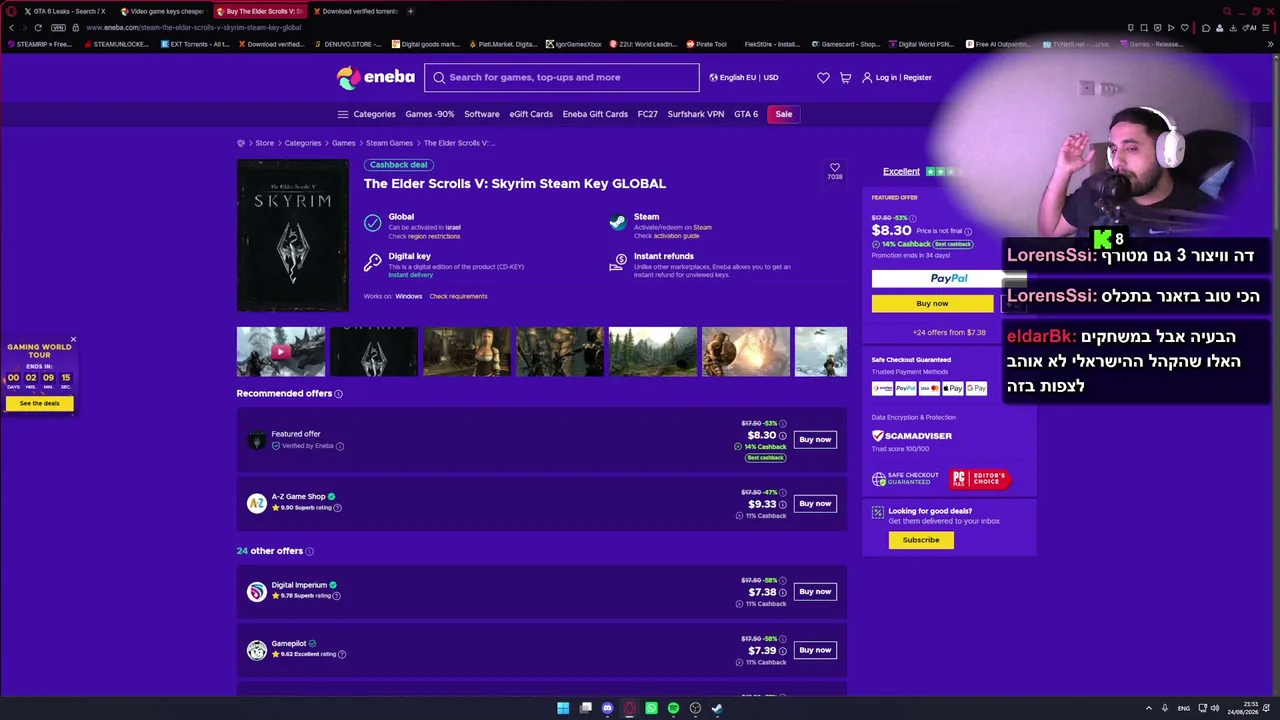Pay with the PayPal button

(x=949, y=279)
